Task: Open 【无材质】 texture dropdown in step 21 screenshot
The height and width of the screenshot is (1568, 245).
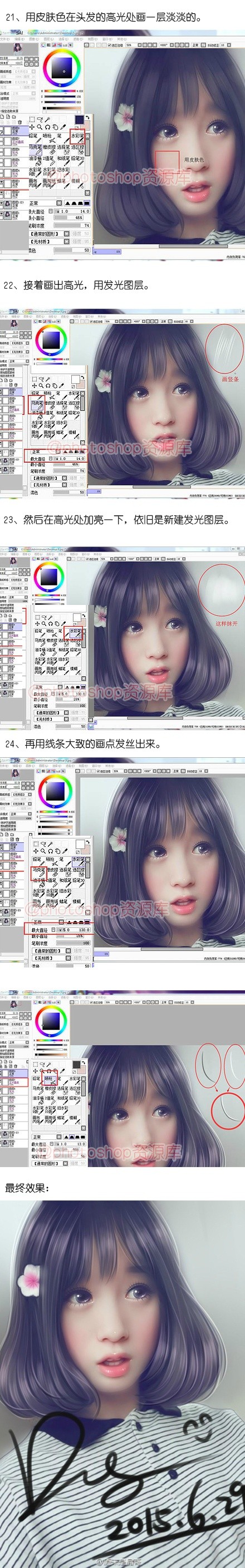Action: point(50,242)
